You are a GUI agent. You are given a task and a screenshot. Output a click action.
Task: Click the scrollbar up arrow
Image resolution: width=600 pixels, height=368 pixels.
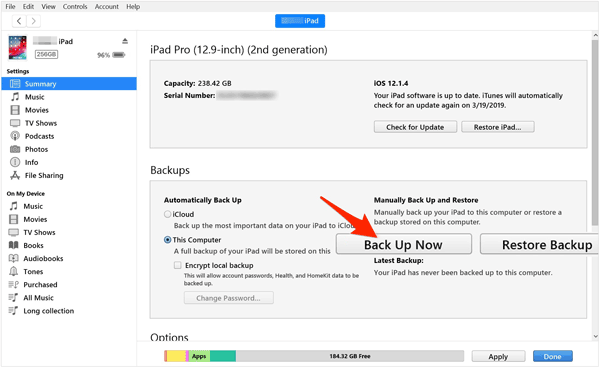point(595,35)
